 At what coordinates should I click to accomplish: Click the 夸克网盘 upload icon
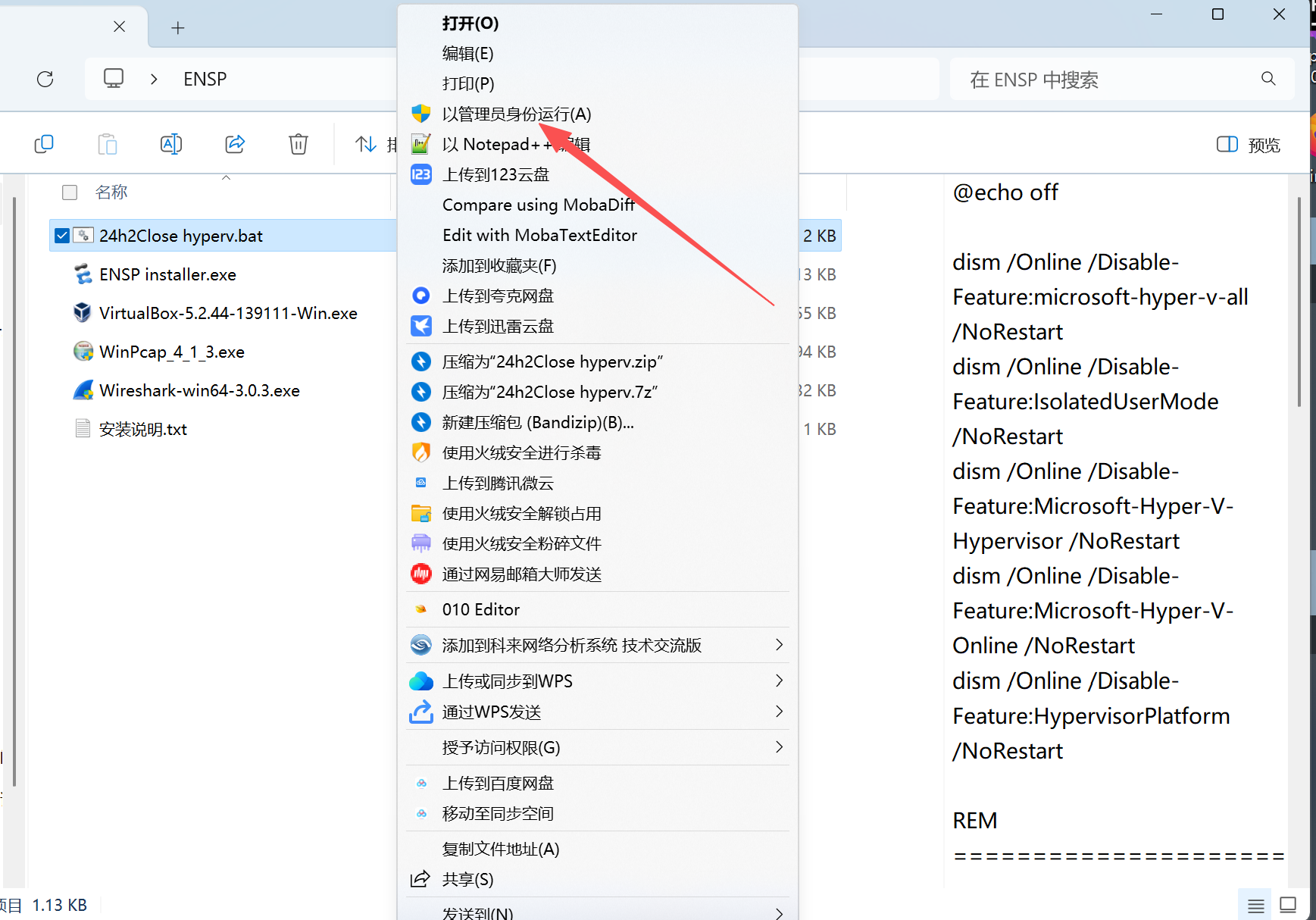pyautogui.click(x=421, y=296)
